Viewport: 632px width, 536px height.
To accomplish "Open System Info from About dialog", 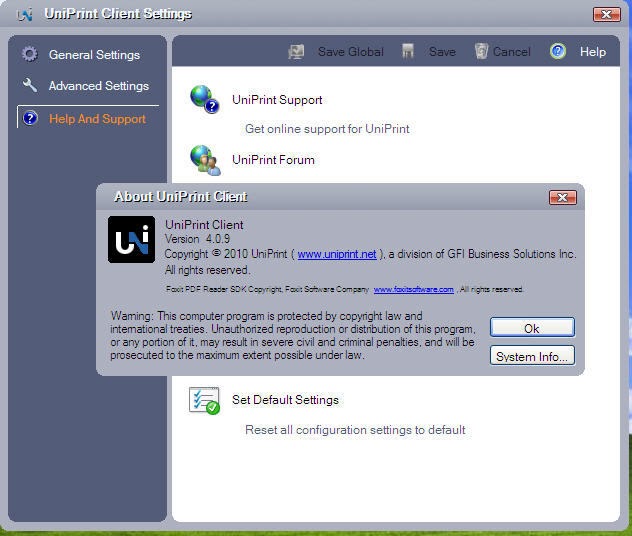I will 532,356.
